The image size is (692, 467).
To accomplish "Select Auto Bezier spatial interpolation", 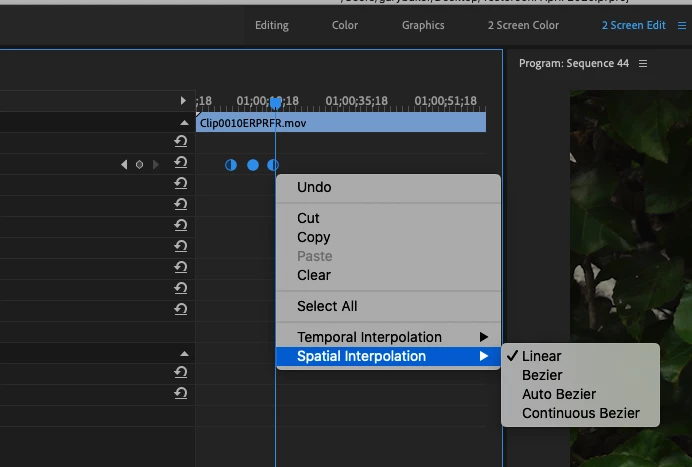I will [580, 394].
